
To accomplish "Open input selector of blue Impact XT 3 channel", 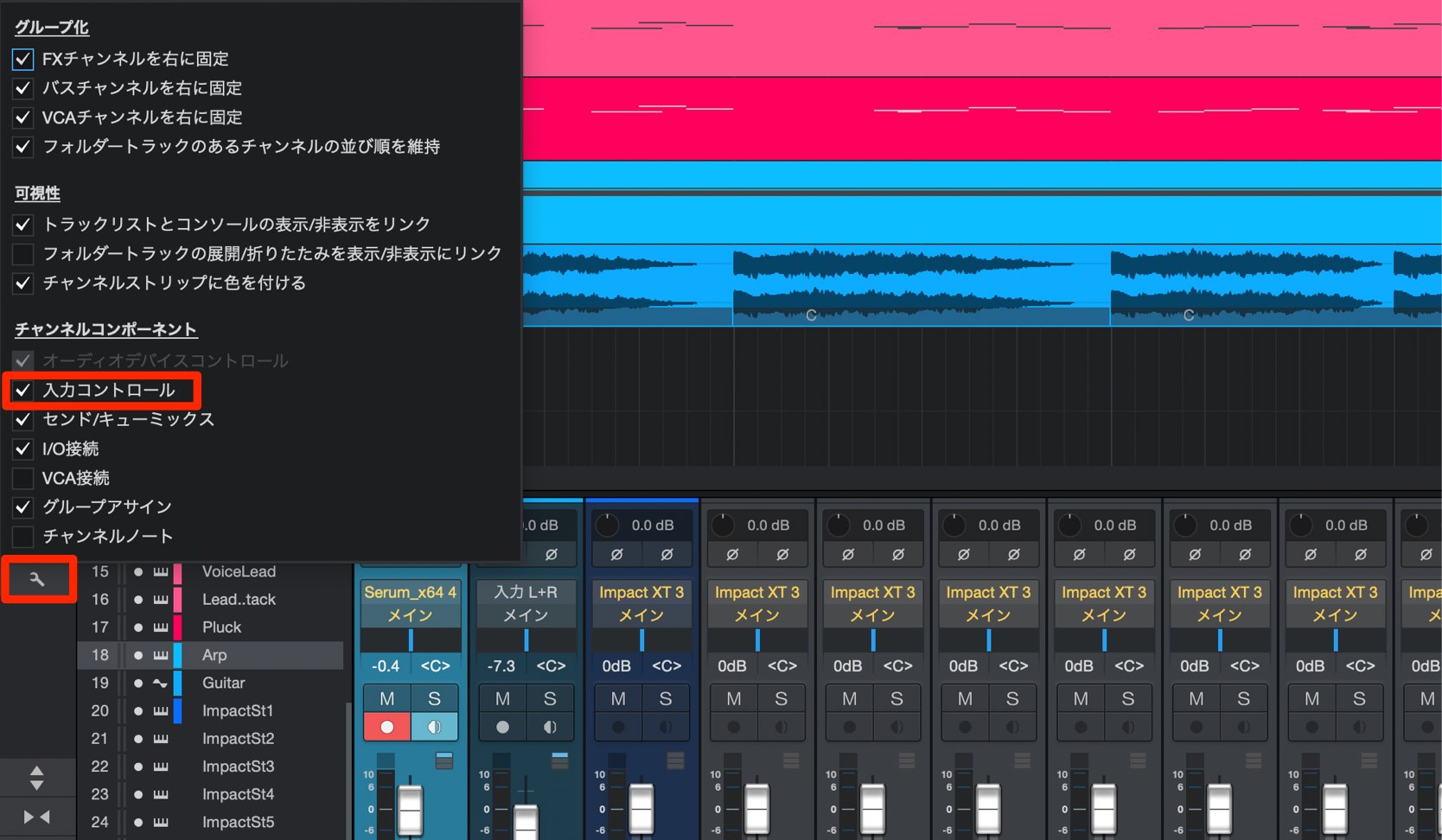I will coord(642,592).
